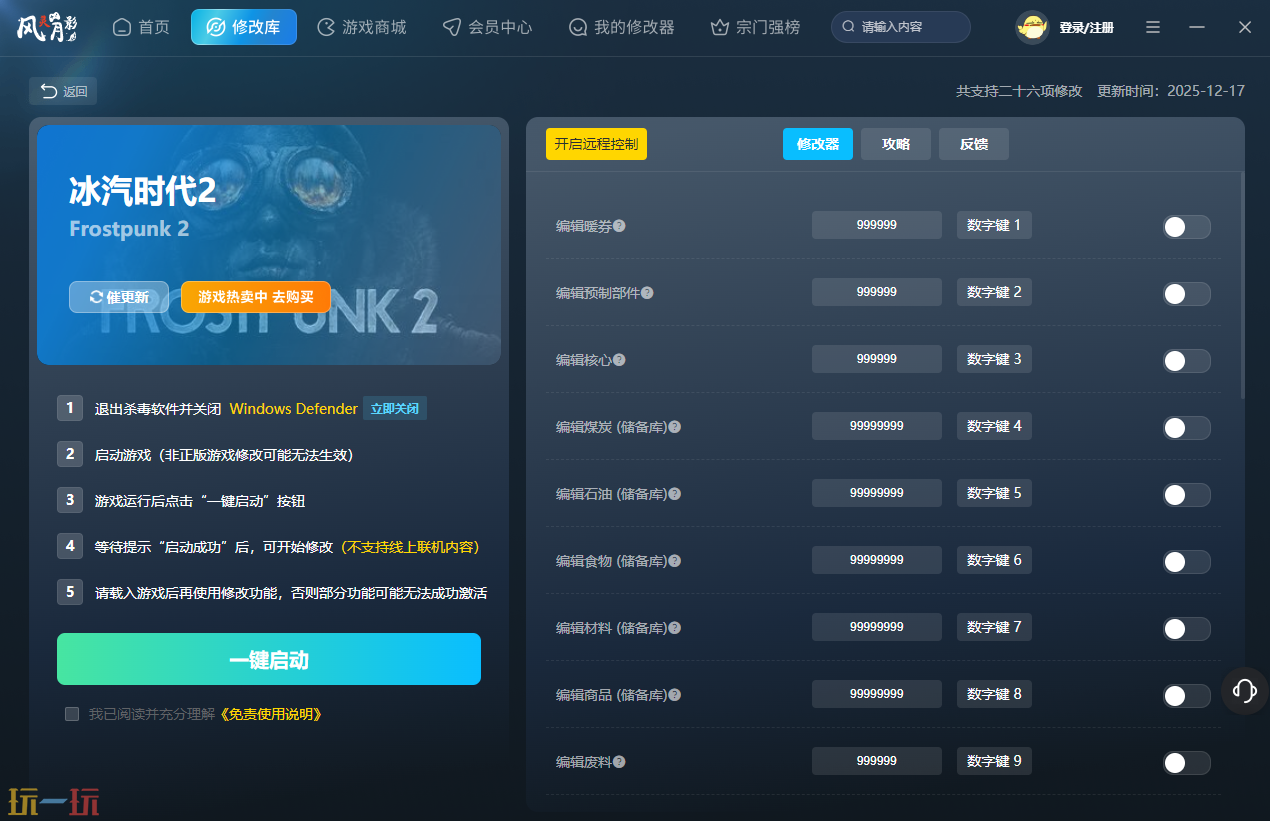Click the 编辑食物 value field
The height and width of the screenshot is (821, 1270).
click(x=877, y=560)
